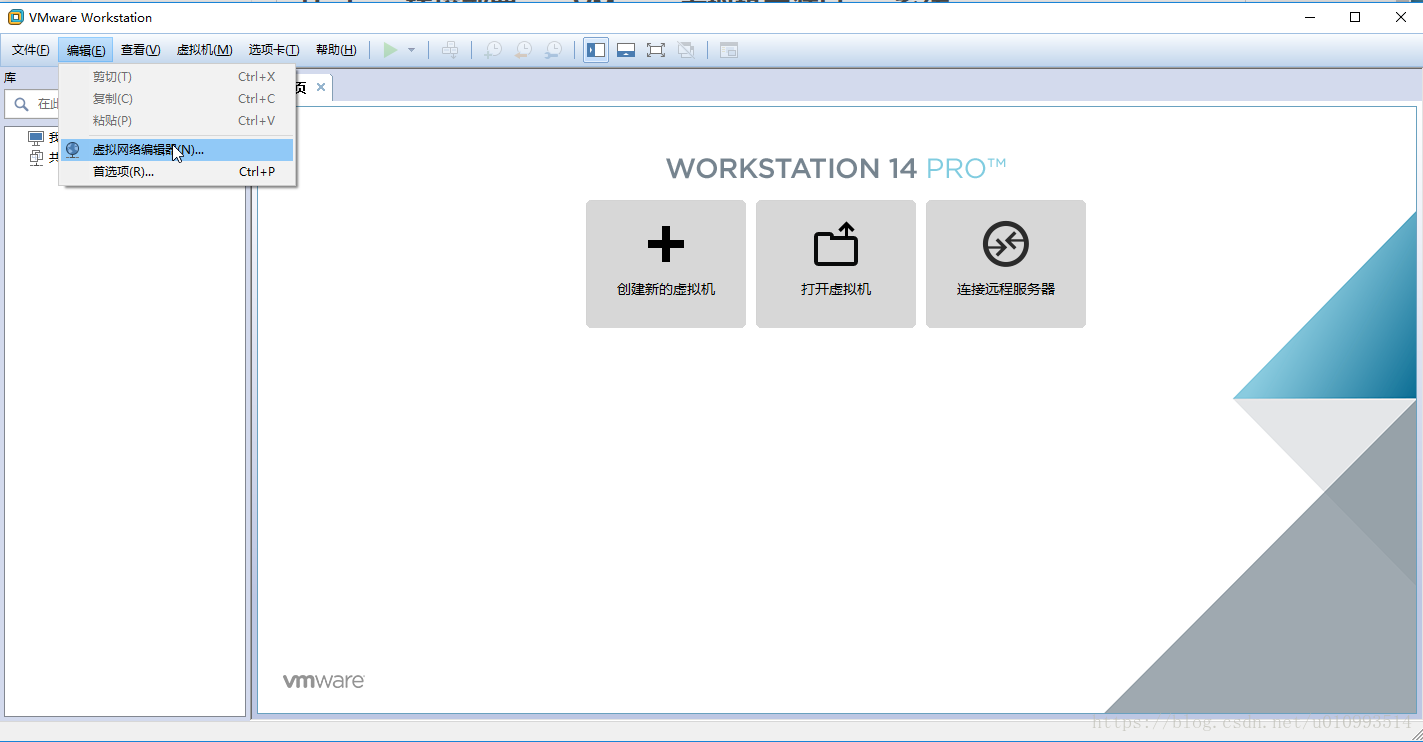
Task: Click the Unity mode toolbar icon
Action: click(686, 50)
